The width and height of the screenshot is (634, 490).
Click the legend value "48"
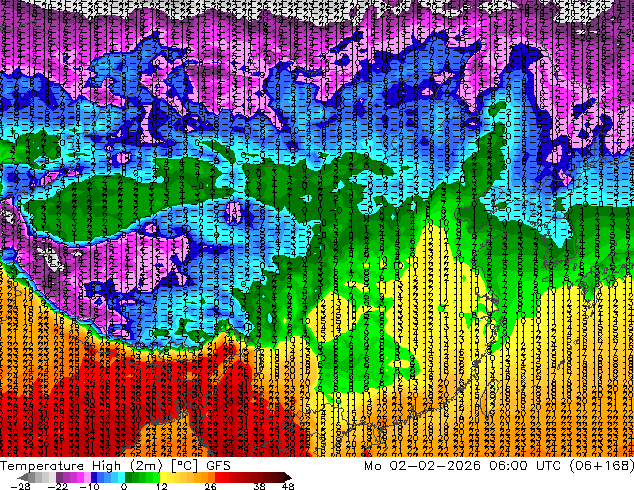pos(288,486)
